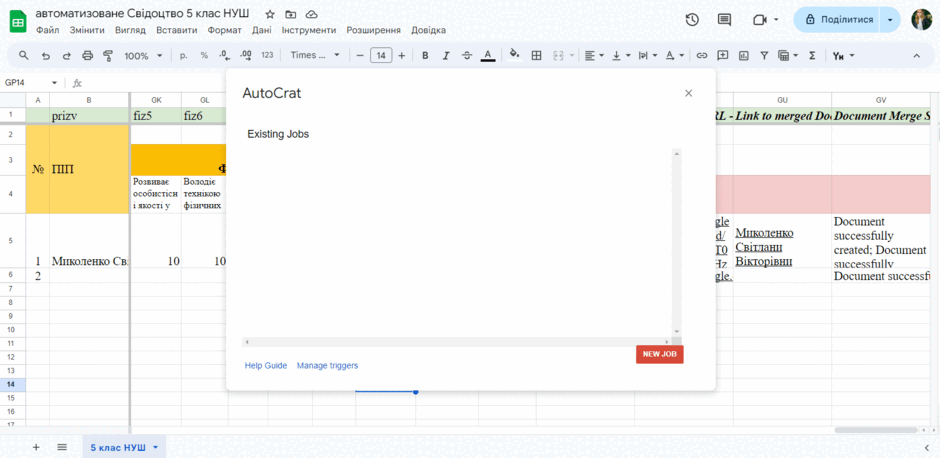The height and width of the screenshot is (458, 940).
Task: Open the Вставити menu
Action: tap(177, 30)
